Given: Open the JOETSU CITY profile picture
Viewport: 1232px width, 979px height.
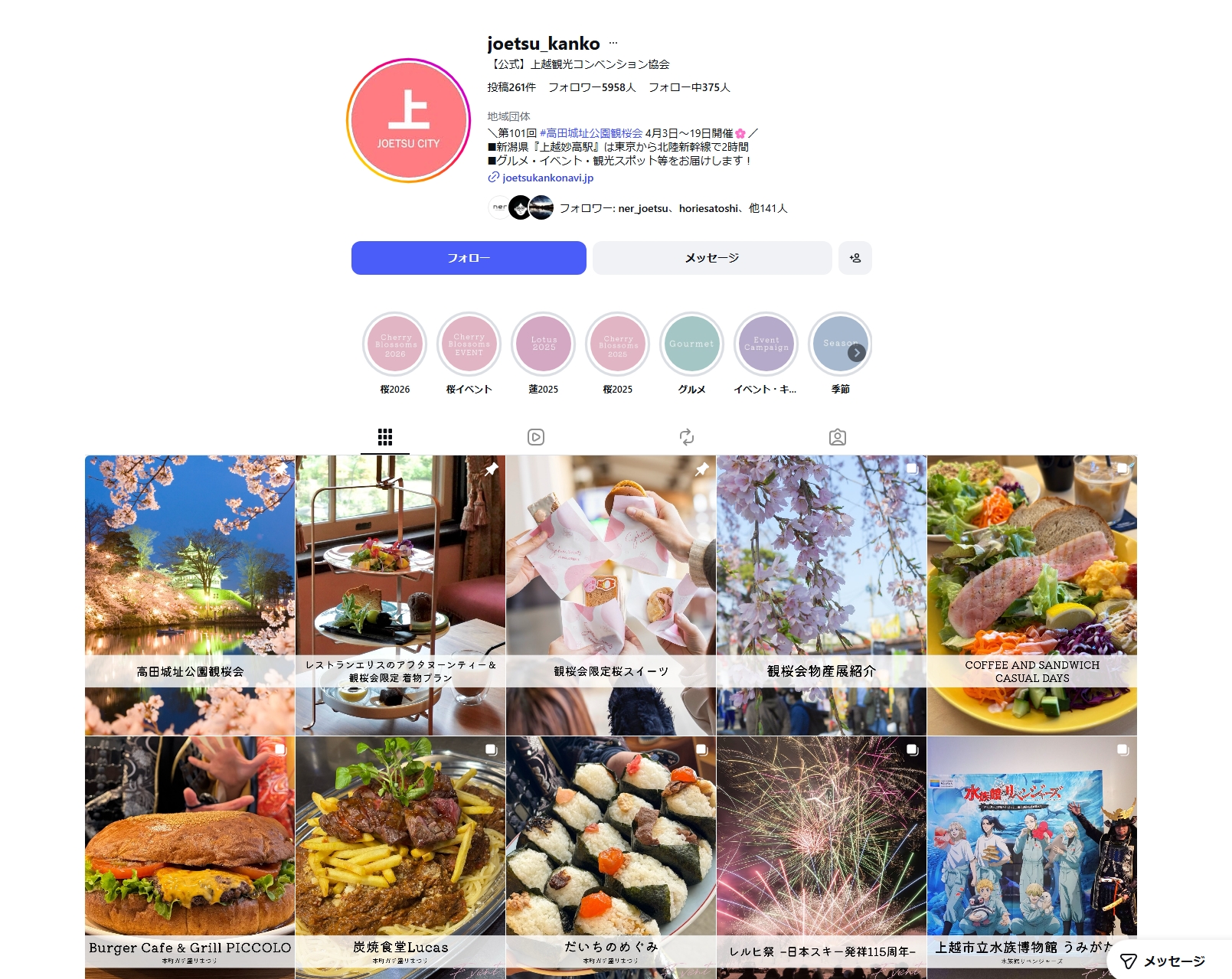Looking at the screenshot, I should click(408, 121).
